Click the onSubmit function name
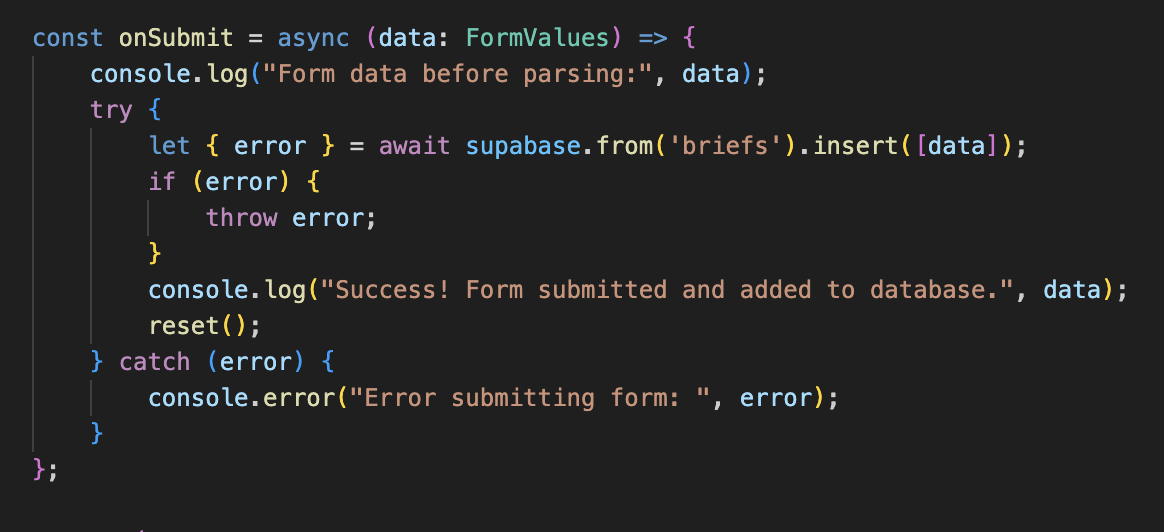The image size is (1164, 532). [x=176, y=38]
